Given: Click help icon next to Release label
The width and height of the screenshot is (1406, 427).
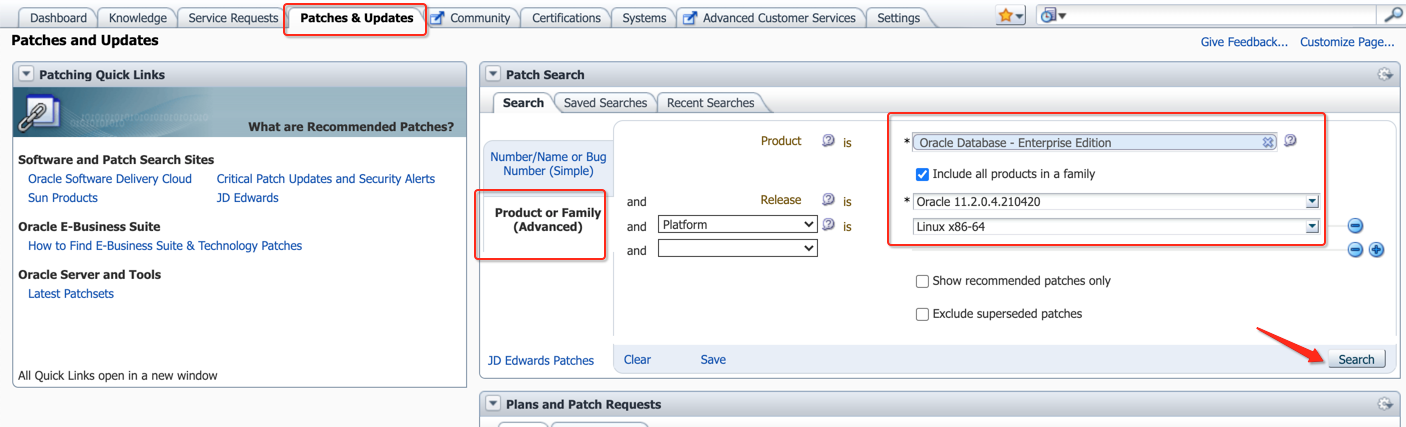Looking at the screenshot, I should coord(828,200).
